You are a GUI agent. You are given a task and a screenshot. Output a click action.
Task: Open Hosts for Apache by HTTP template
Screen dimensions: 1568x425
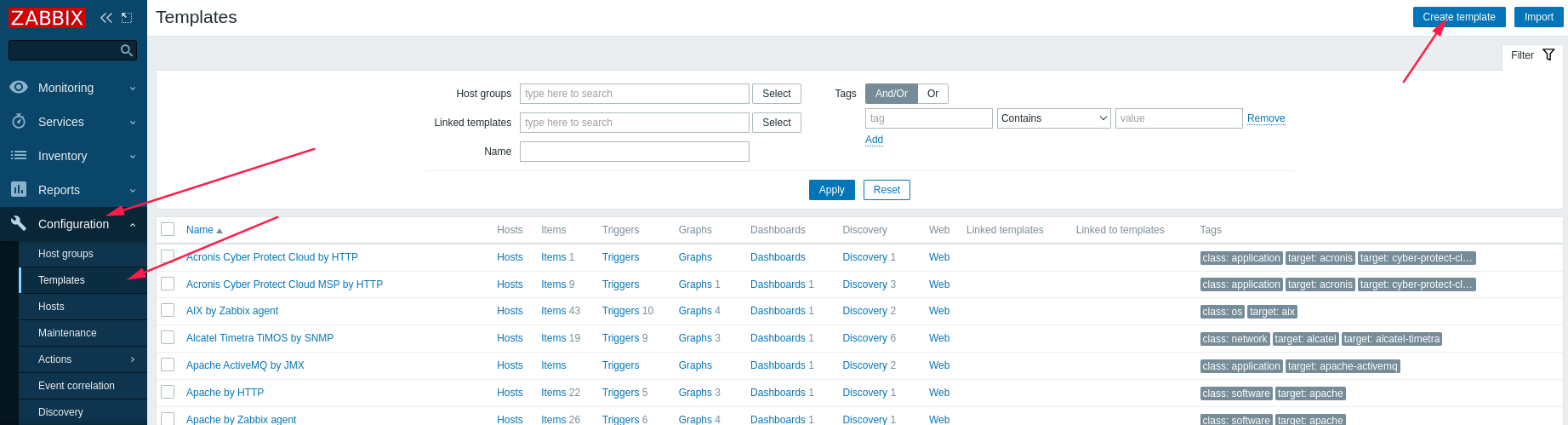coord(510,393)
